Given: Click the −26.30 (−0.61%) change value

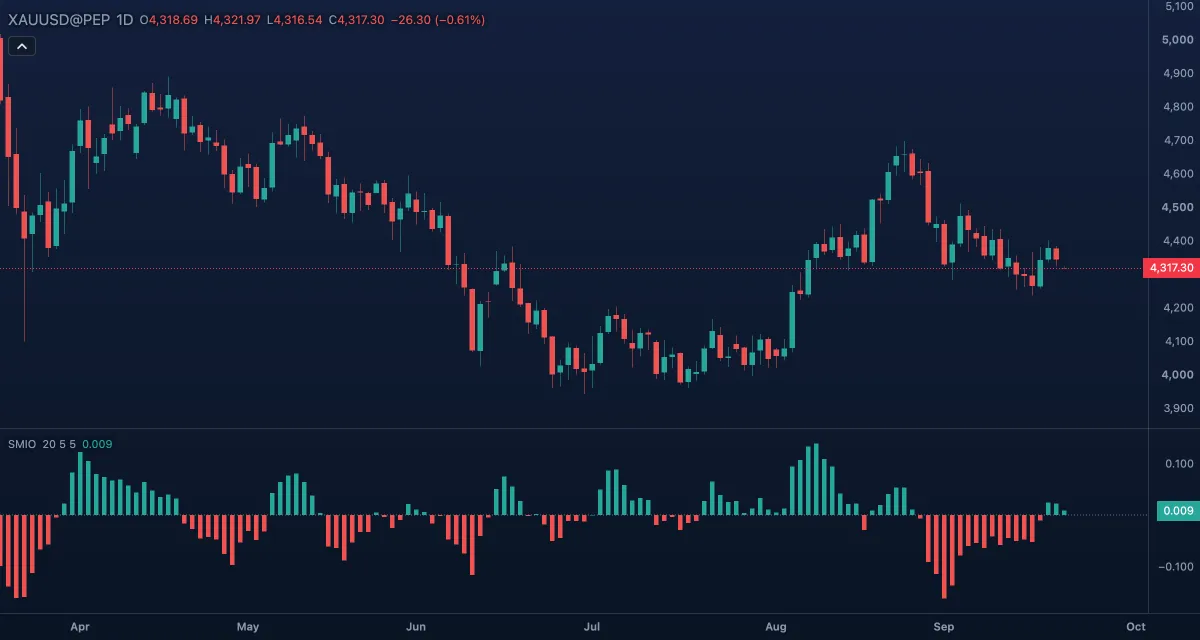Looking at the screenshot, I should 439,19.
